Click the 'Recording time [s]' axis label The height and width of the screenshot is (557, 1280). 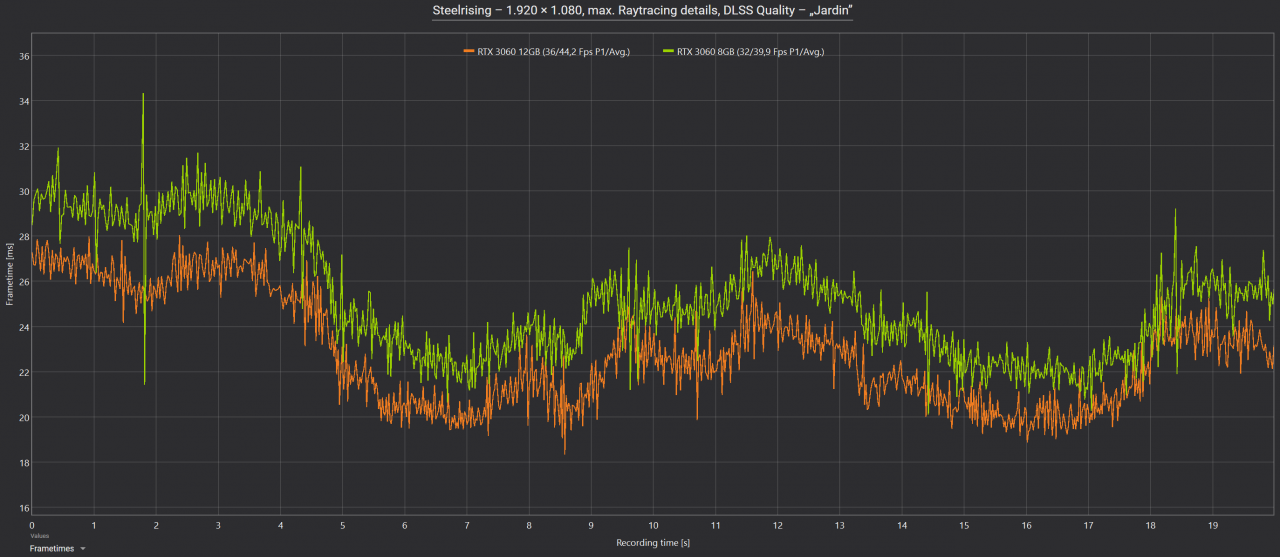(652, 543)
